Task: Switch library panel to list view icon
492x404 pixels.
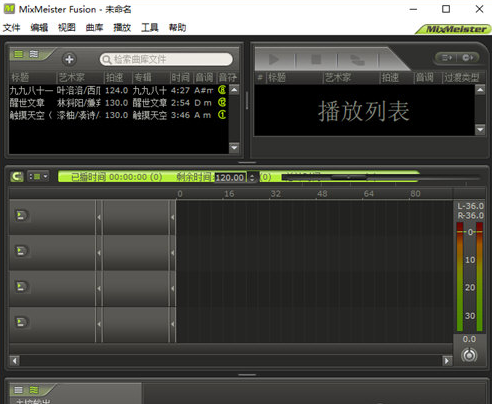Action: coord(19,54)
